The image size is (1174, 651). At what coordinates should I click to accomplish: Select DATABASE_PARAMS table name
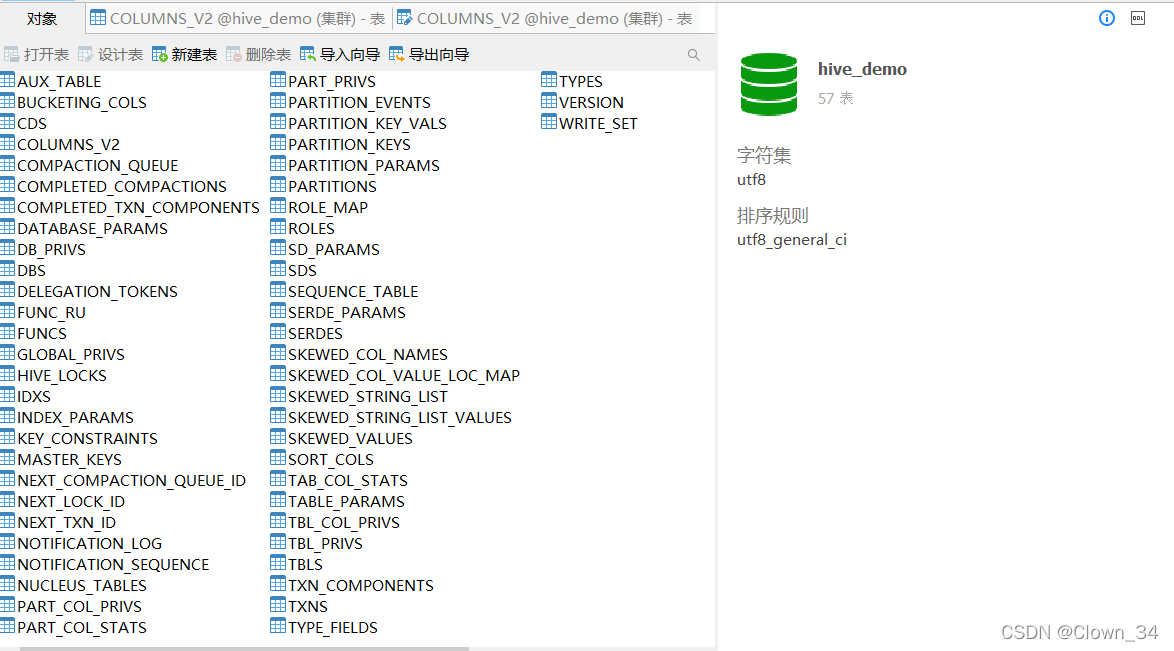(93, 228)
